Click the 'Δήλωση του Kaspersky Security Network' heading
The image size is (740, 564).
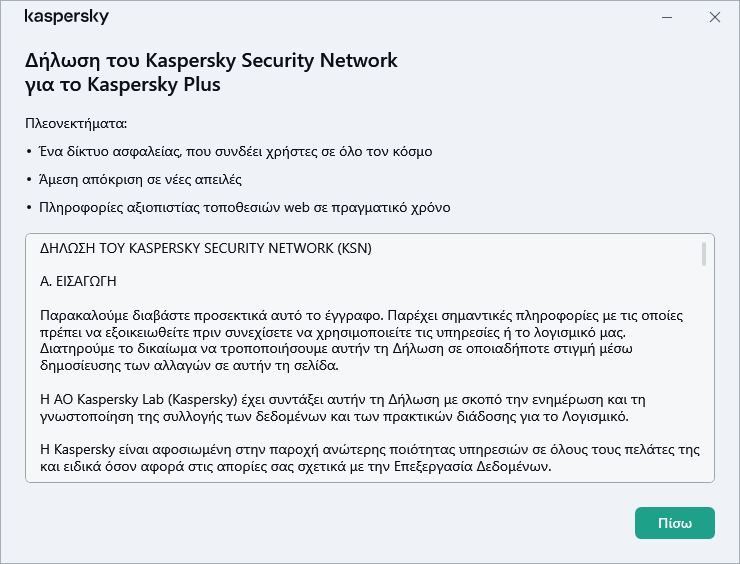[211, 61]
